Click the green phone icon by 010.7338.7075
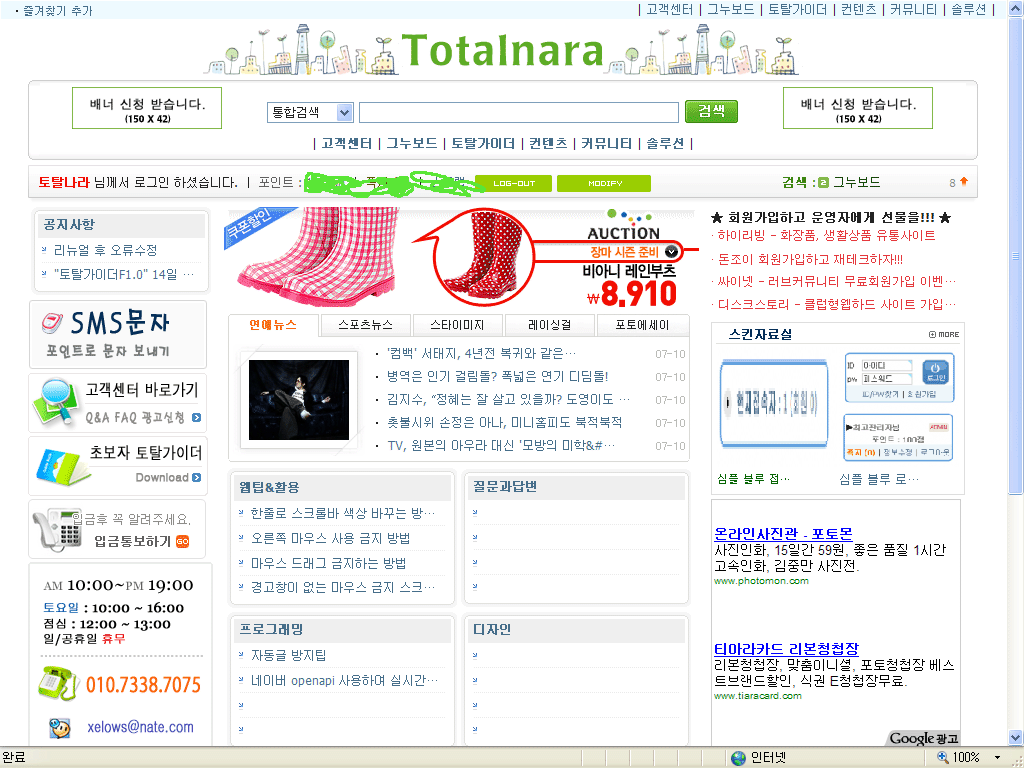Viewport: 1024px width, 768px height. click(59, 683)
